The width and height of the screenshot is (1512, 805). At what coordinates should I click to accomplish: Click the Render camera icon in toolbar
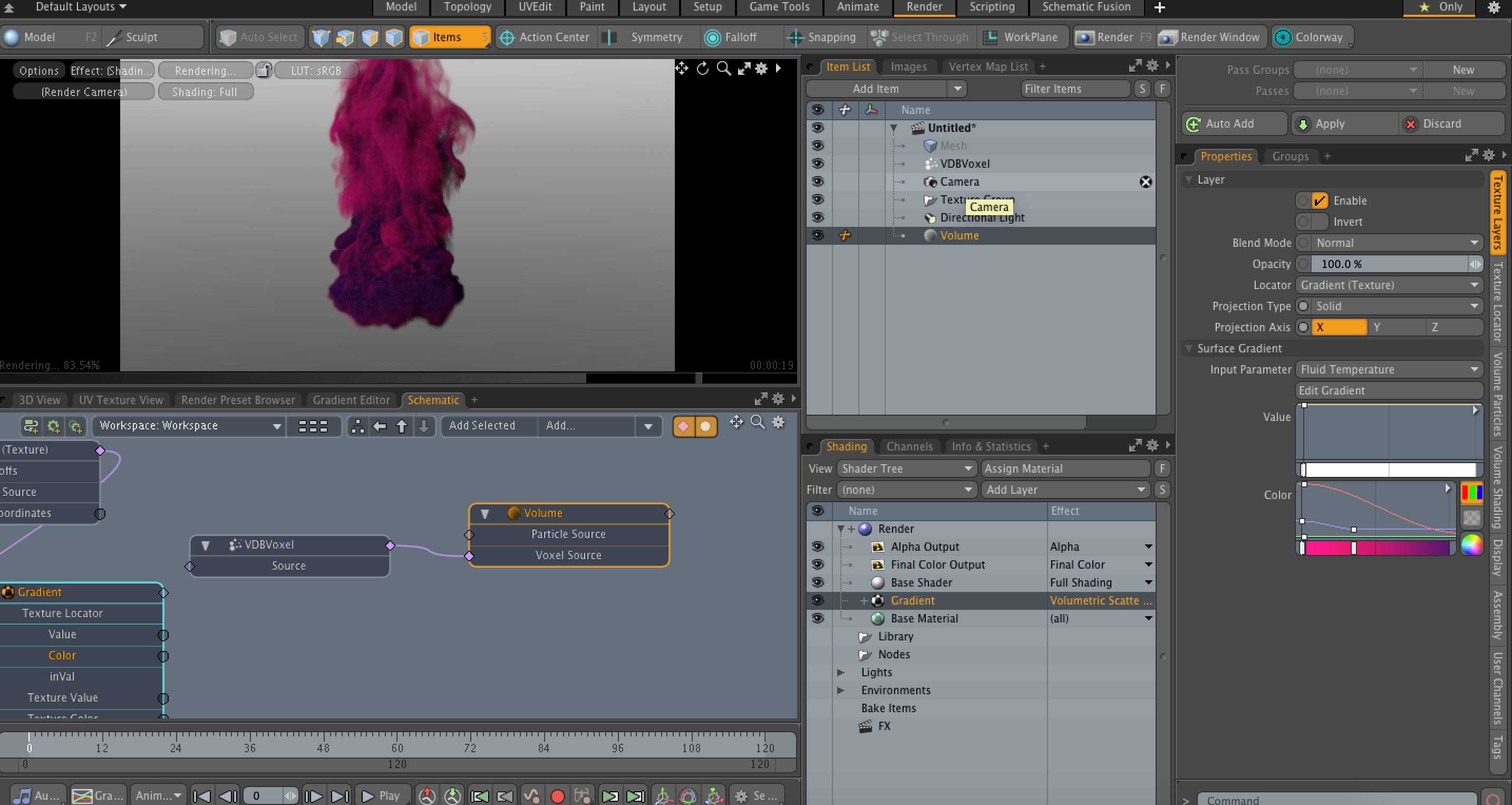point(1084,37)
